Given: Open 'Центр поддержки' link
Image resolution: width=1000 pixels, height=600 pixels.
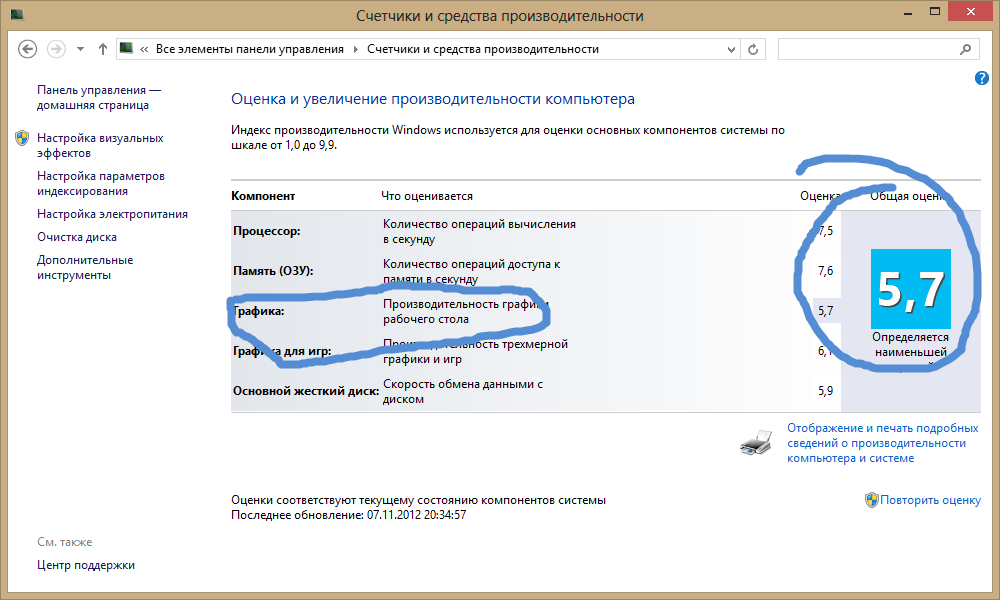Looking at the screenshot, I should pyautogui.click(x=86, y=565).
